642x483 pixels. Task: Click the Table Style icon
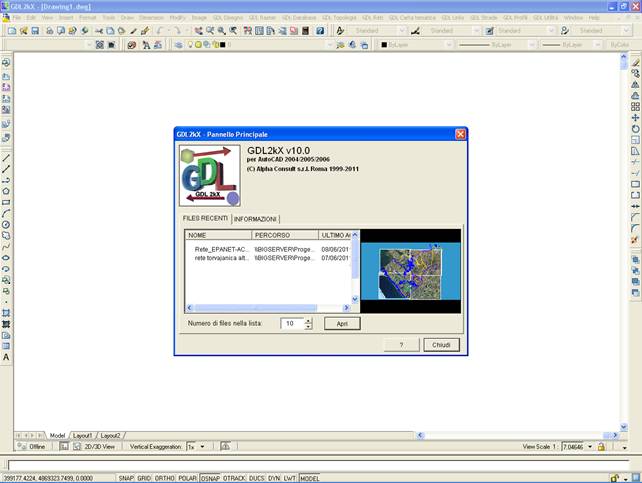click(489, 31)
